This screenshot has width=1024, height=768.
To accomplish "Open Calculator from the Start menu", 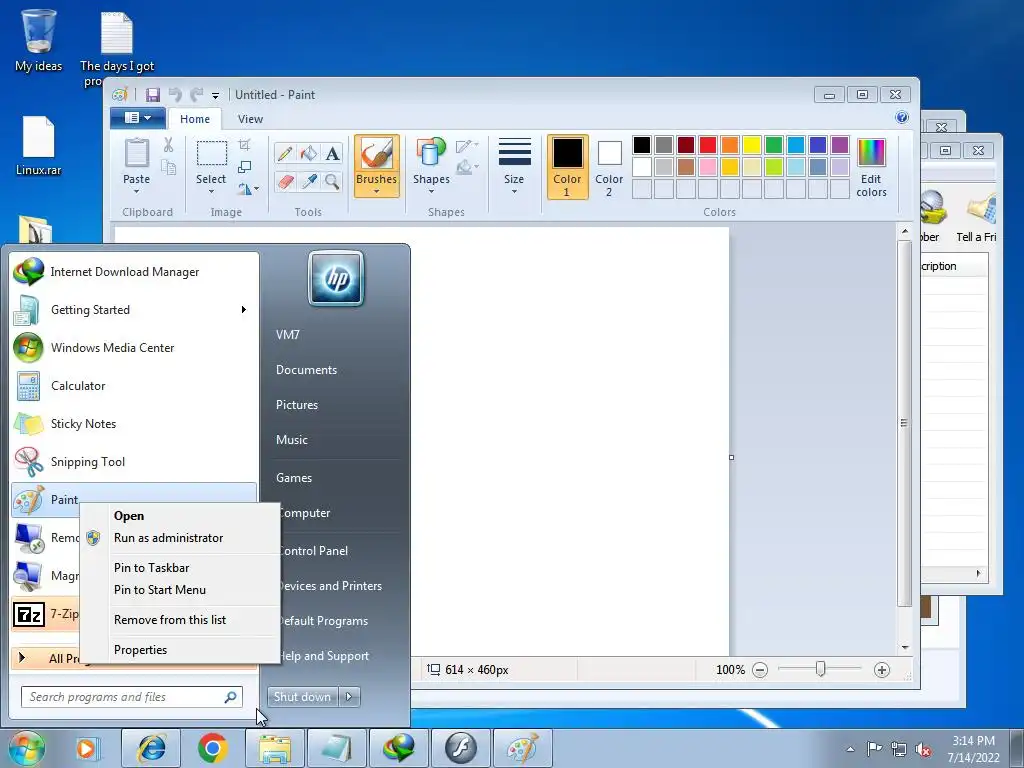I will pos(134,386).
